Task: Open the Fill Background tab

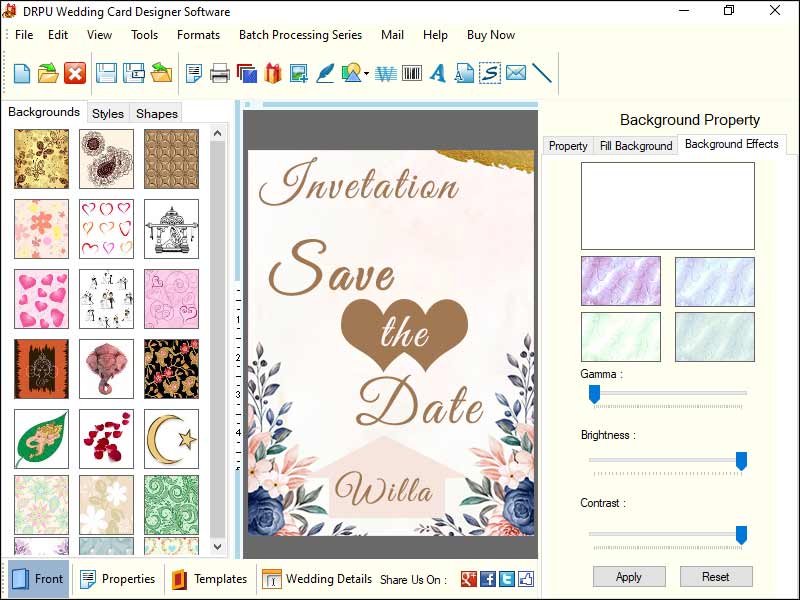Action: coord(636,146)
